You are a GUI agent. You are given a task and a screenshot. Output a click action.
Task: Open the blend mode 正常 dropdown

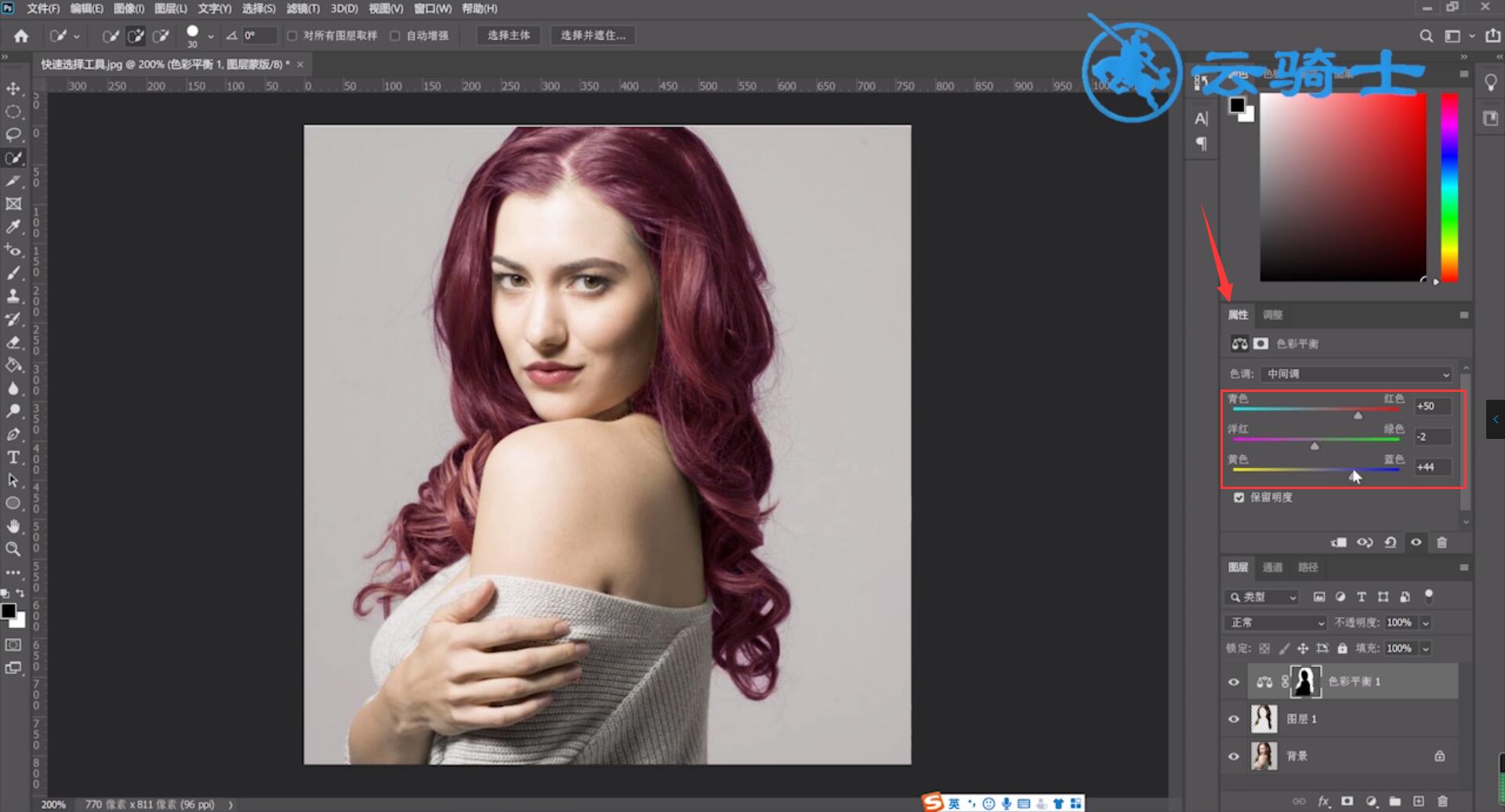[1275, 622]
